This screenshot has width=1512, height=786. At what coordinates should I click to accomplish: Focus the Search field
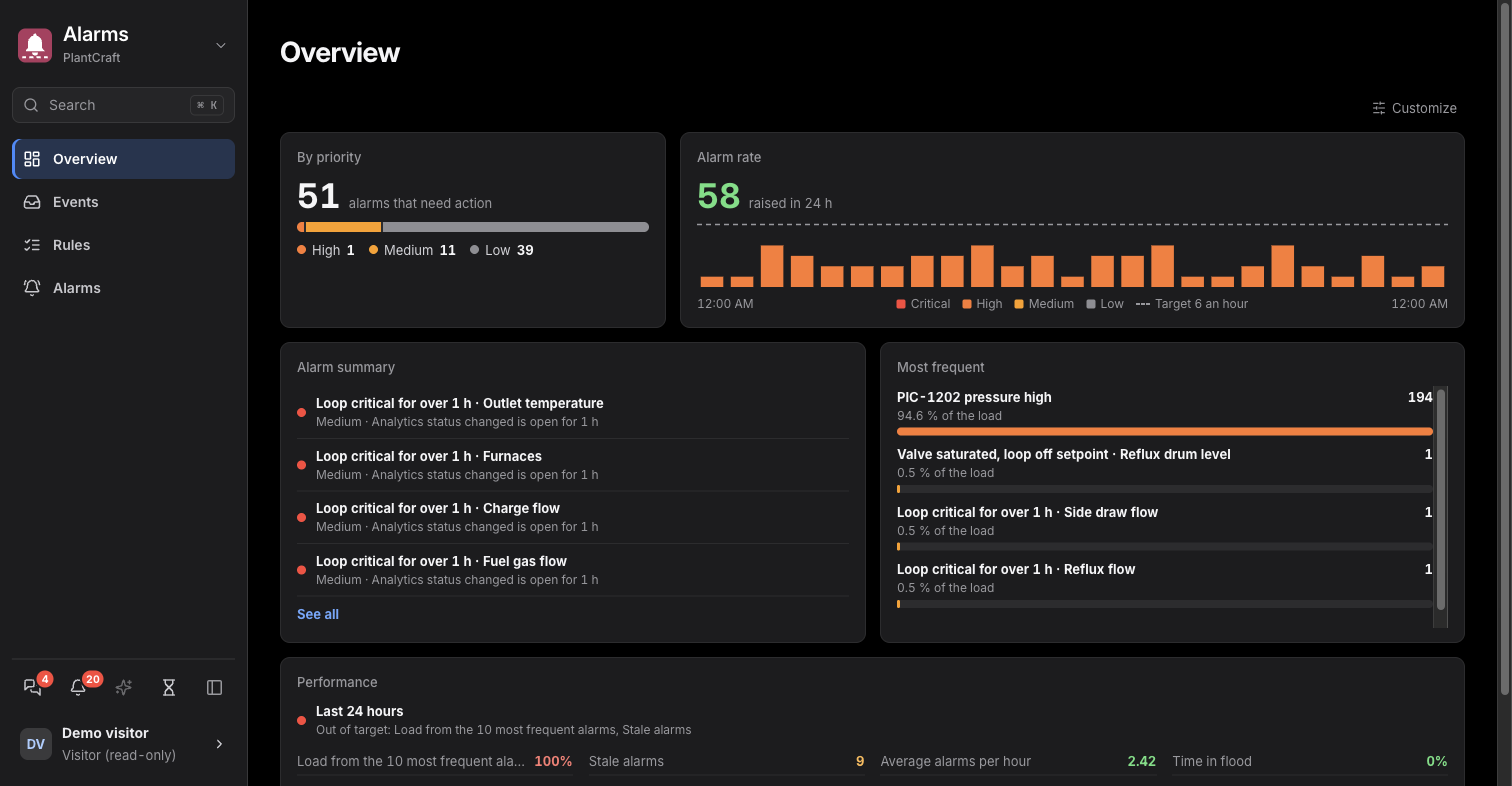point(123,105)
